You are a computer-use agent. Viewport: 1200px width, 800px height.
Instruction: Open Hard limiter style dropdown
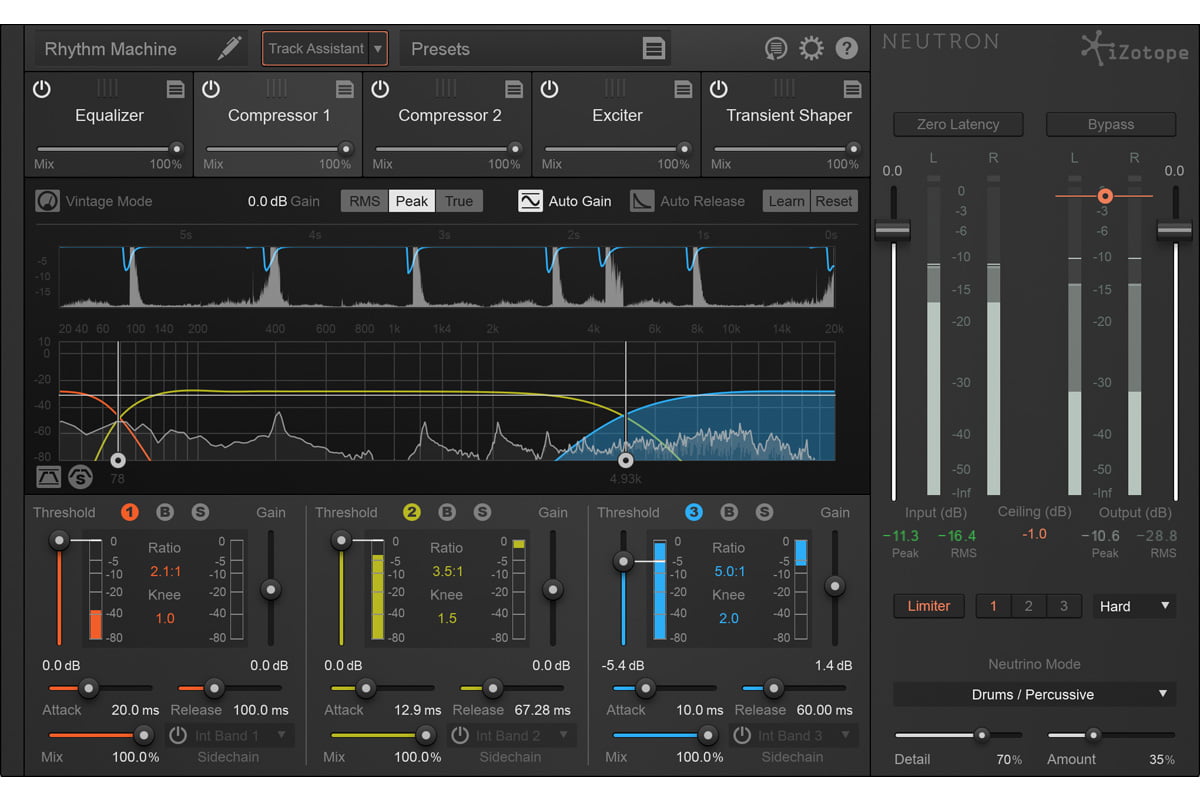click(x=1134, y=606)
